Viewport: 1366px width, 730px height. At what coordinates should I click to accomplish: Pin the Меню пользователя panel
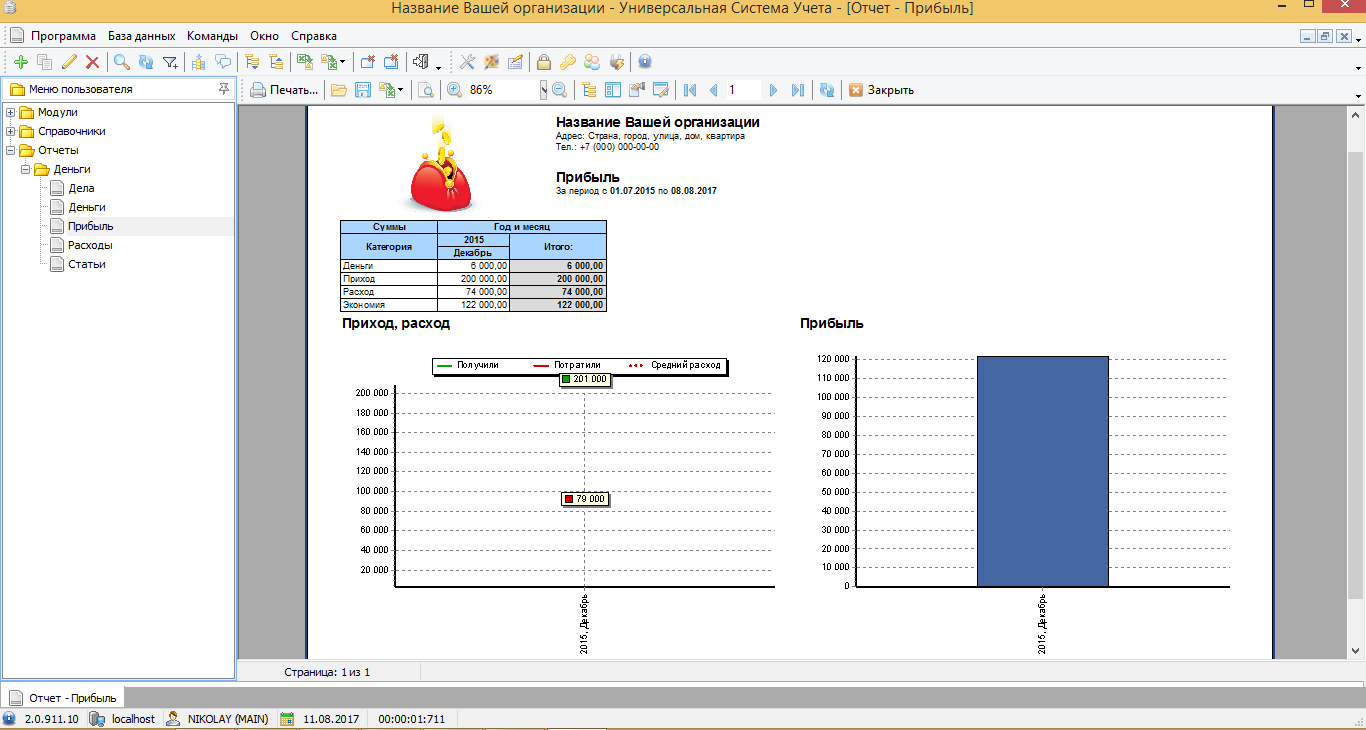223,89
